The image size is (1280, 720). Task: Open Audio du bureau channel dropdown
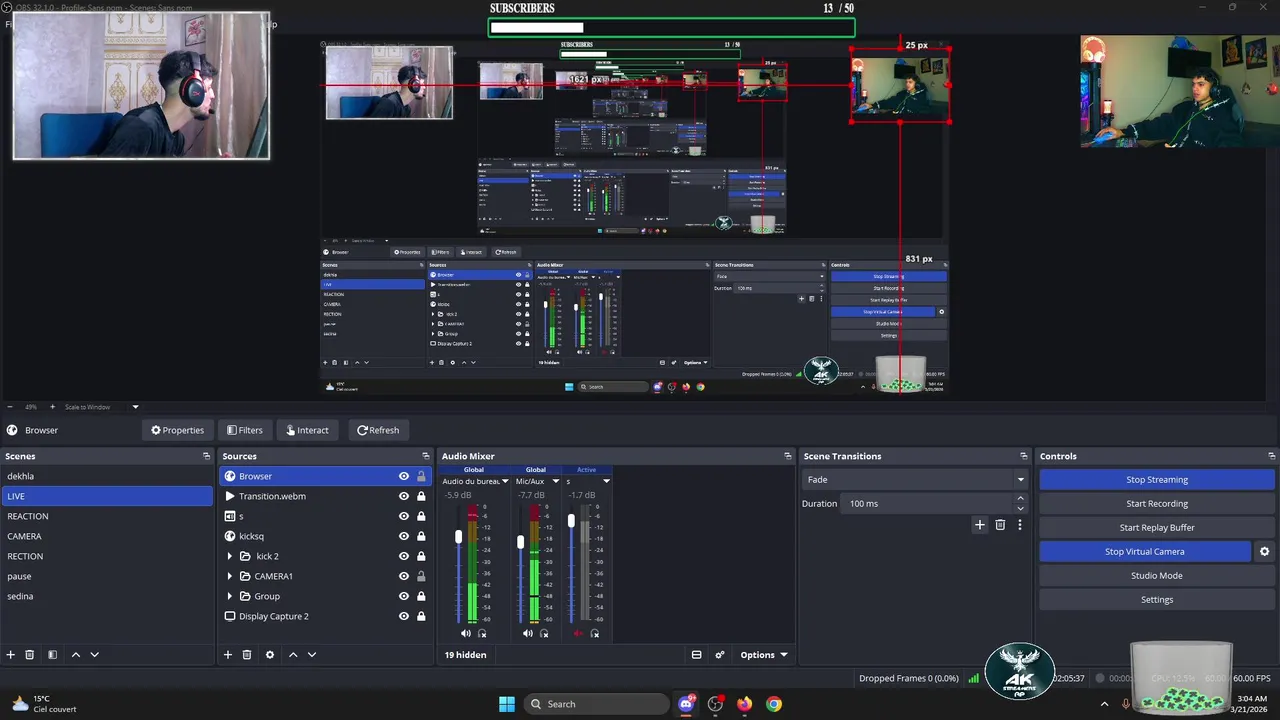point(506,481)
